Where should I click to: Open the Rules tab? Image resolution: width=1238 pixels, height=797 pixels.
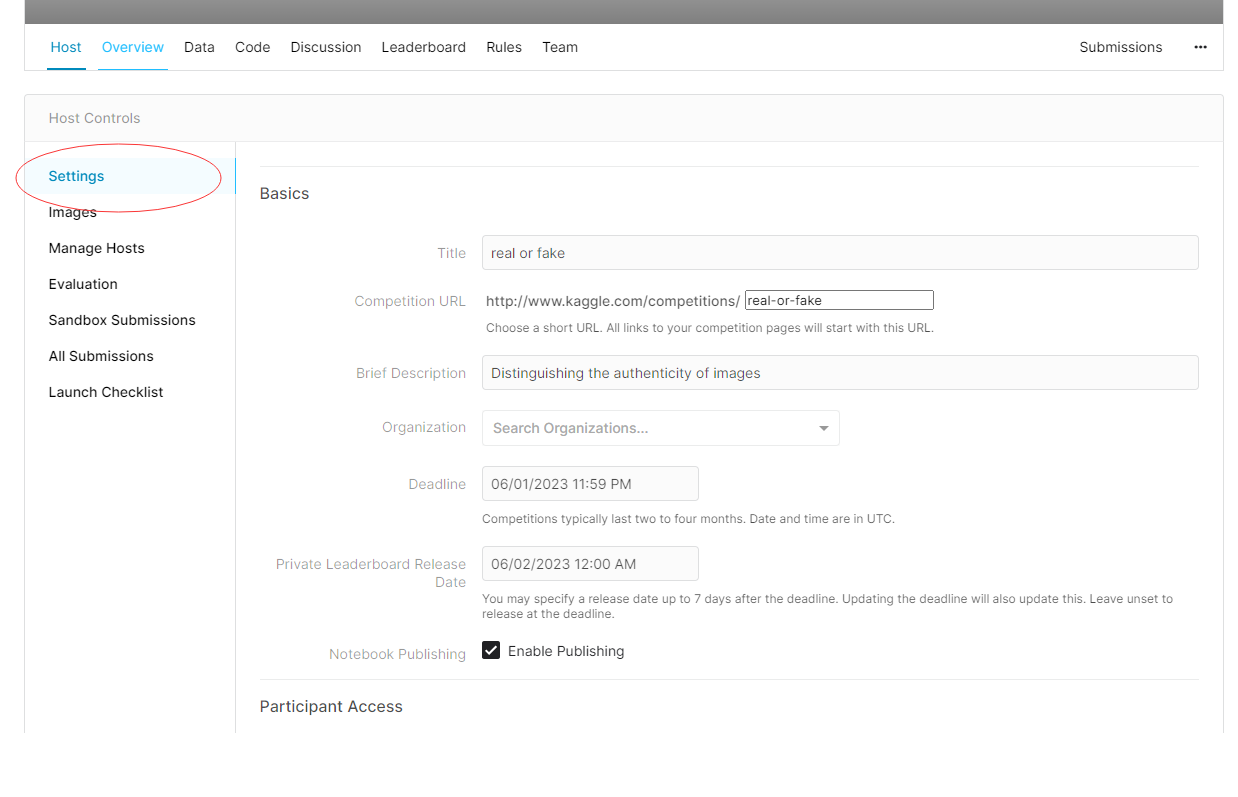504,47
